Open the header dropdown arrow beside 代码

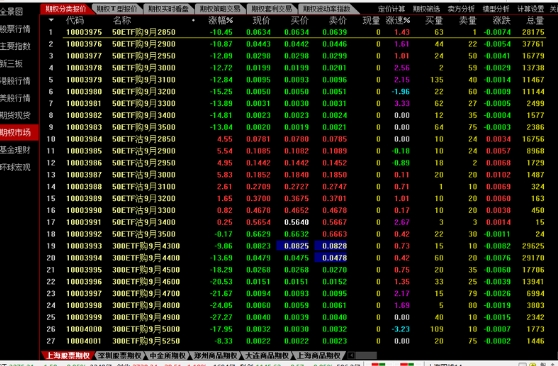pos(51,20)
